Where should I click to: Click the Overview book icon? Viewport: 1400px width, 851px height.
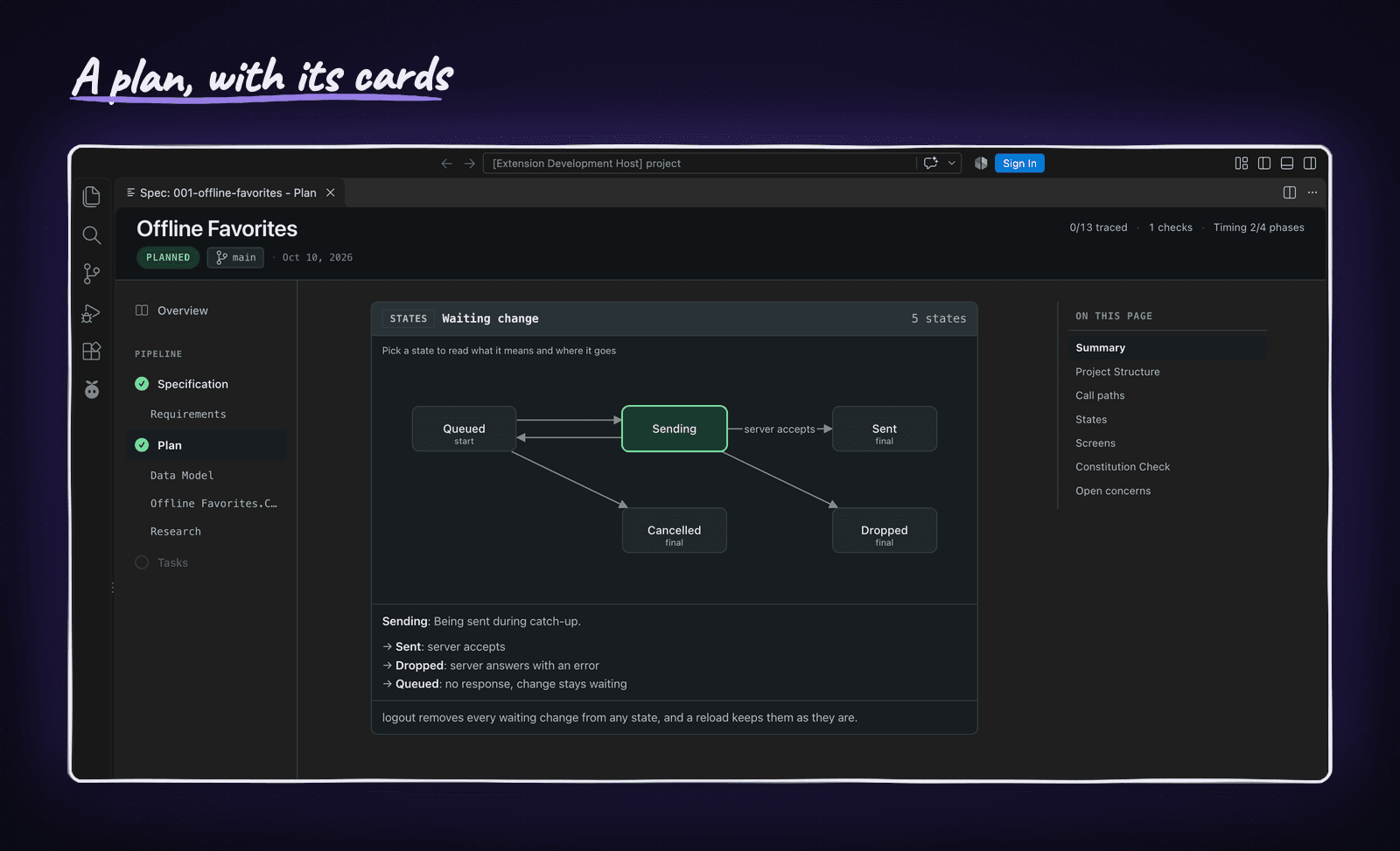(x=142, y=310)
